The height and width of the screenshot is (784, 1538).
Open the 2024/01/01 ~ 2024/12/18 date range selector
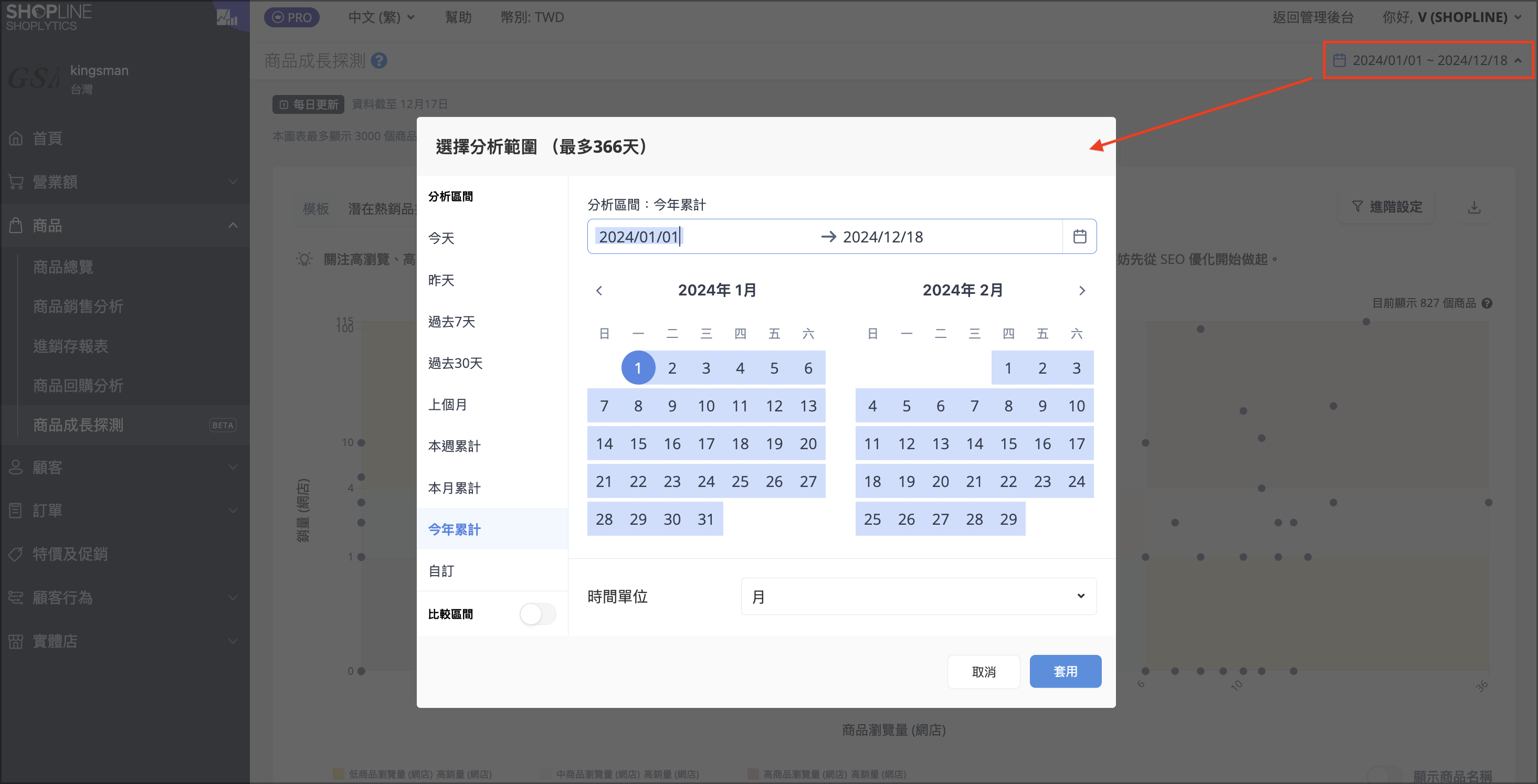pyautogui.click(x=1428, y=60)
